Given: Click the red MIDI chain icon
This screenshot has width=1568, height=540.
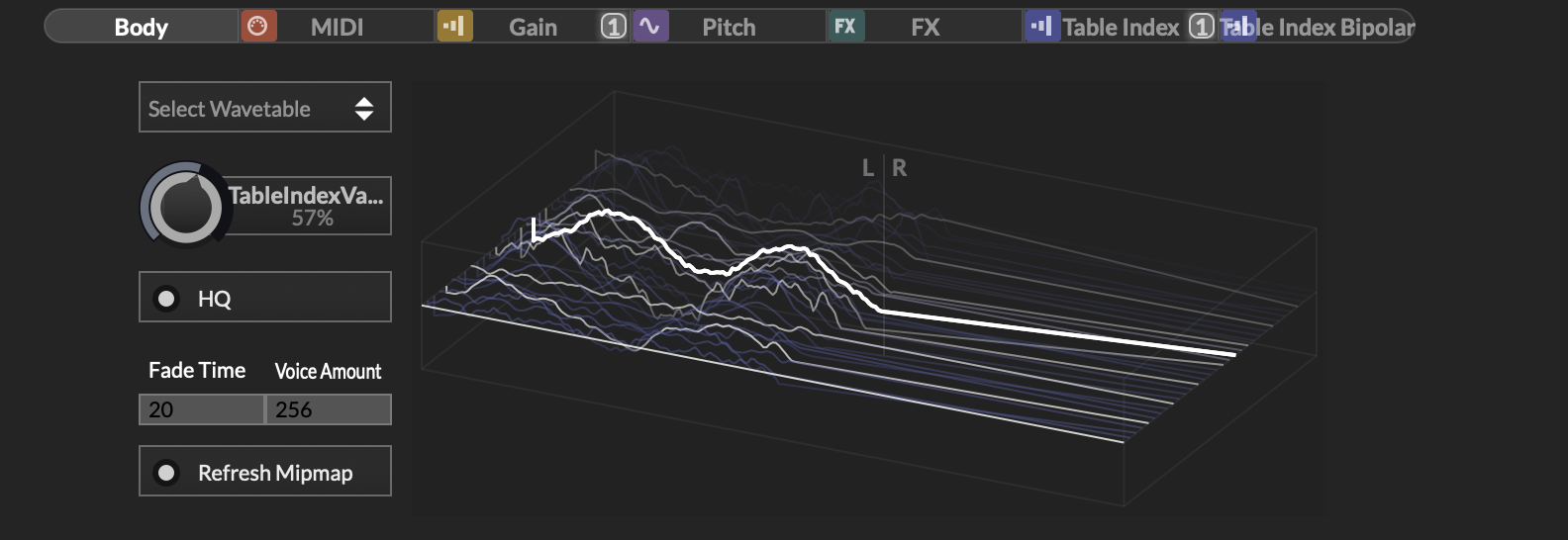Looking at the screenshot, I should click(x=257, y=27).
